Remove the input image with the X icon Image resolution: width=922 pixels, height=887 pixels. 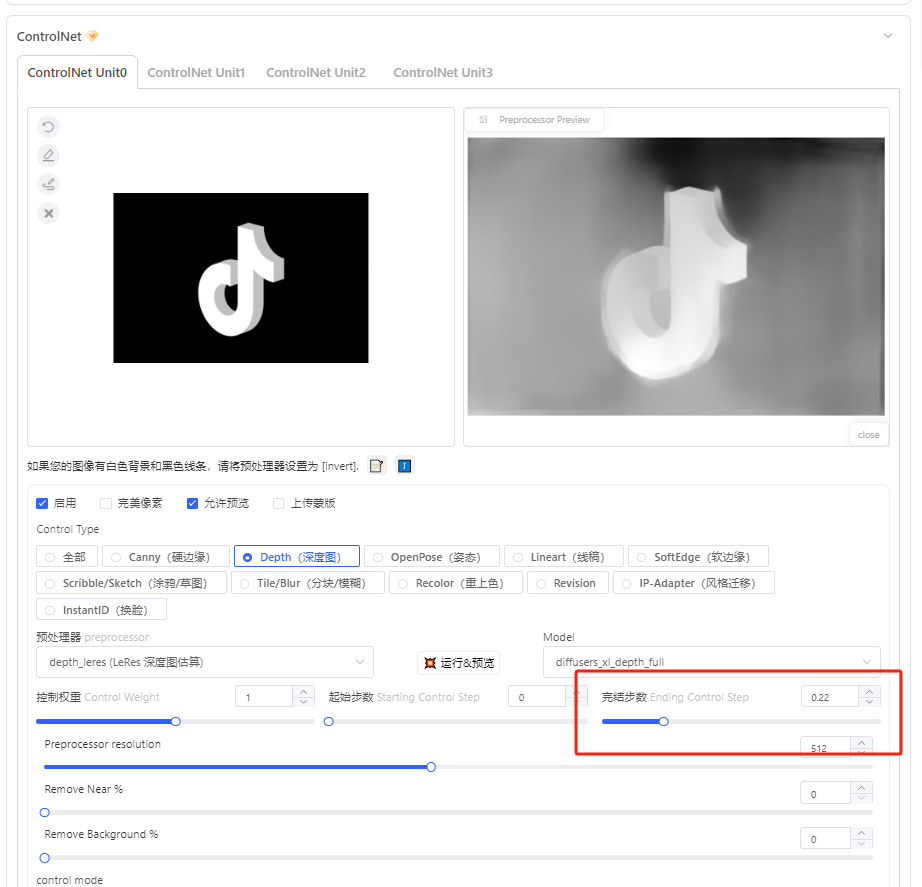click(x=48, y=213)
